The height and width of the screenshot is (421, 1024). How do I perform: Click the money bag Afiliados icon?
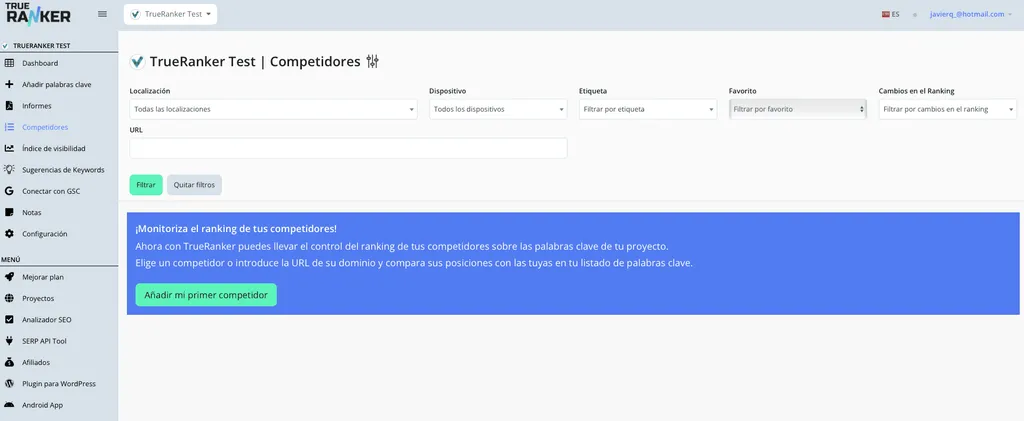9,362
